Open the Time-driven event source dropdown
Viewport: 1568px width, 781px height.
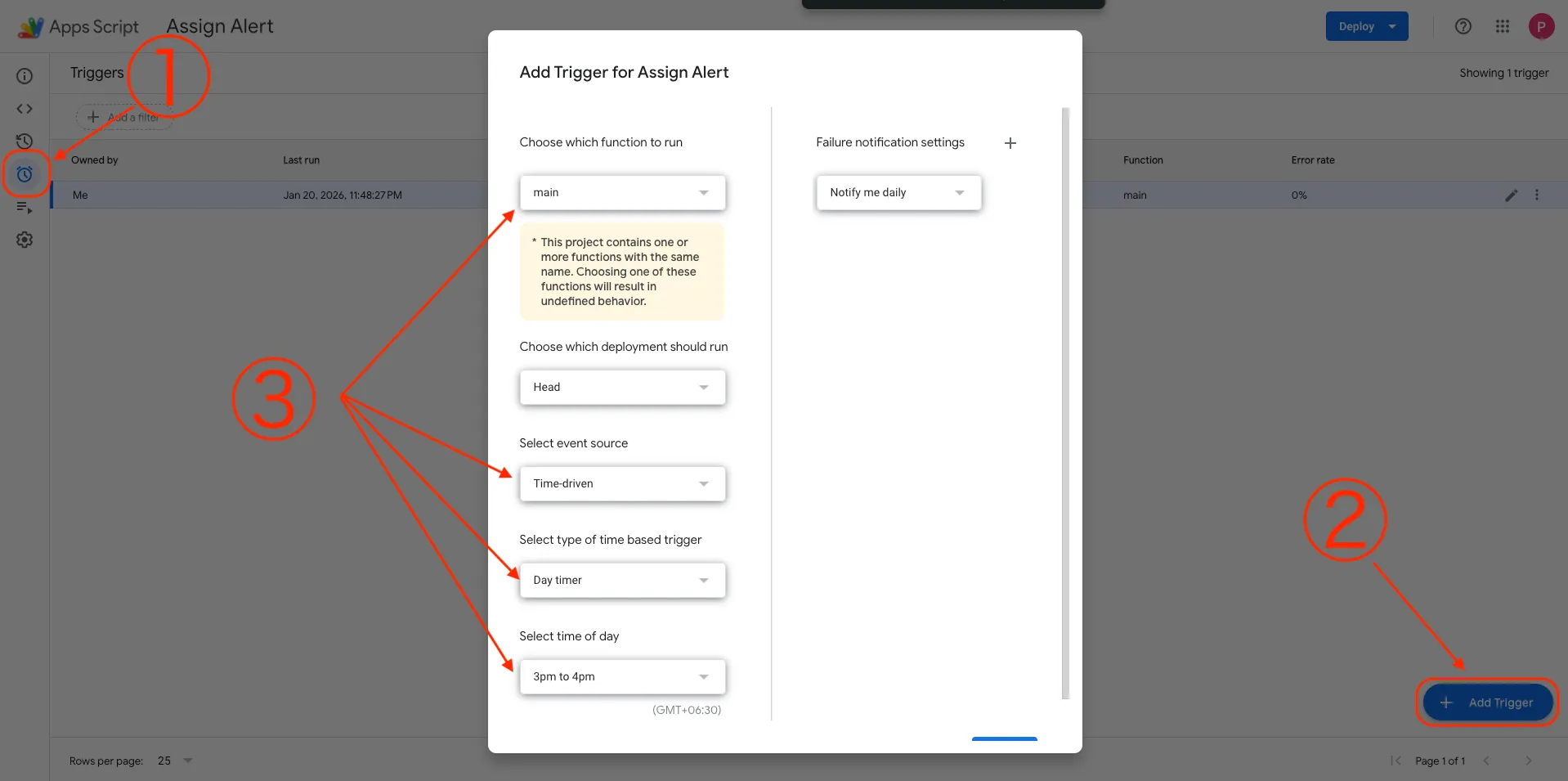622,484
